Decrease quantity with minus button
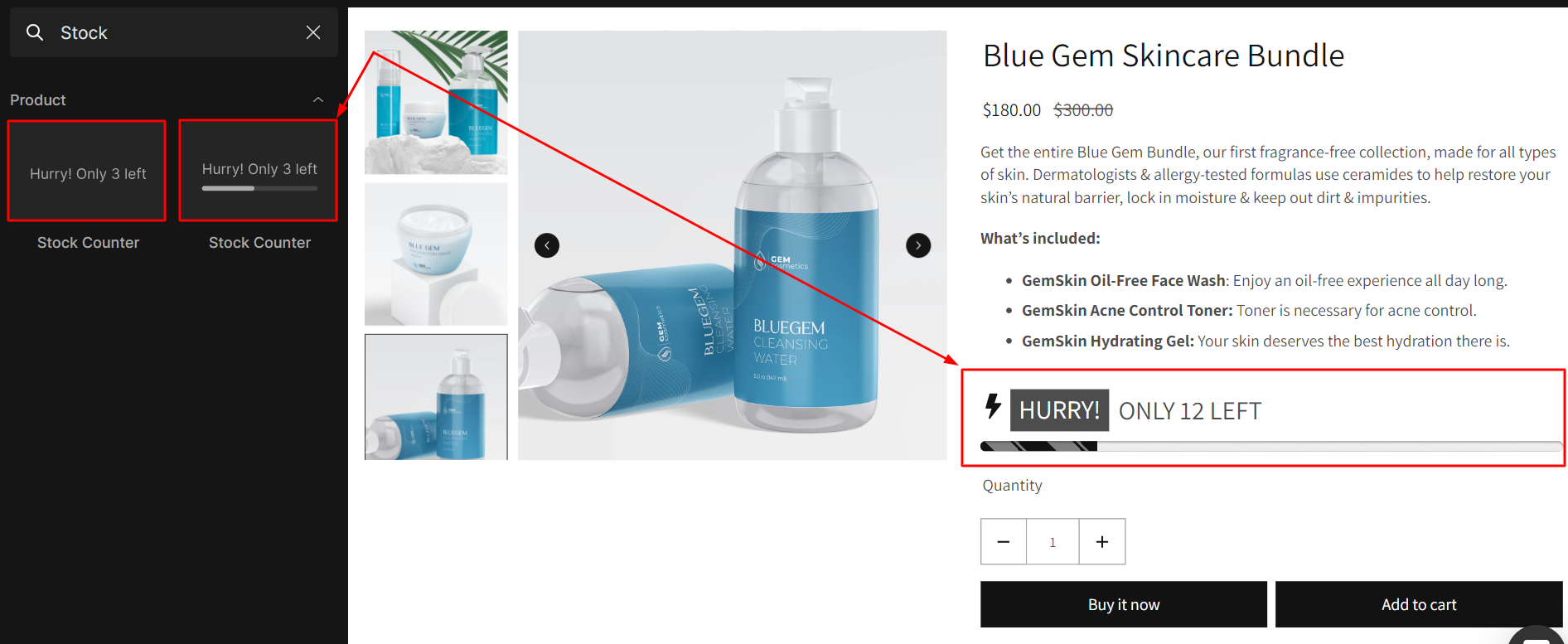Viewport: 1568px width, 644px height. point(1004,542)
